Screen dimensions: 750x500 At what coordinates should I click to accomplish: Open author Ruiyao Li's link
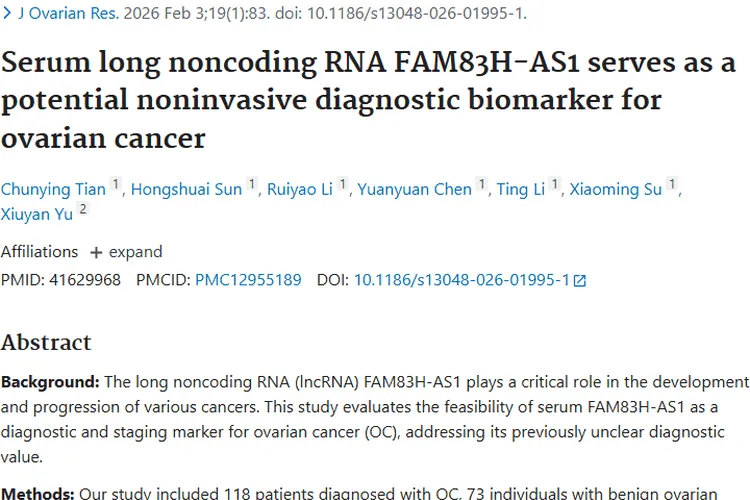300,189
